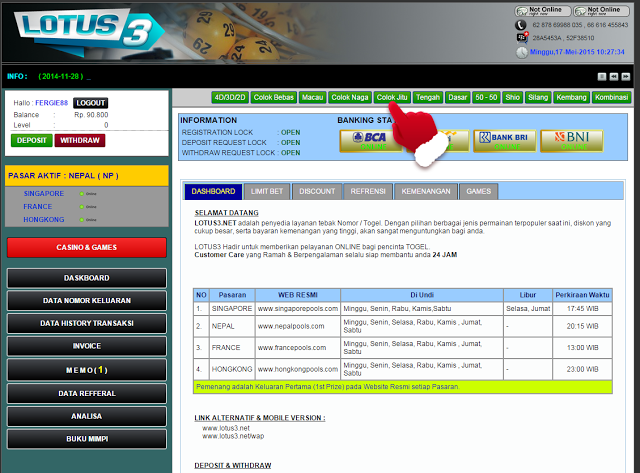
Task: Click the info ticker pause icon
Action: point(602,76)
